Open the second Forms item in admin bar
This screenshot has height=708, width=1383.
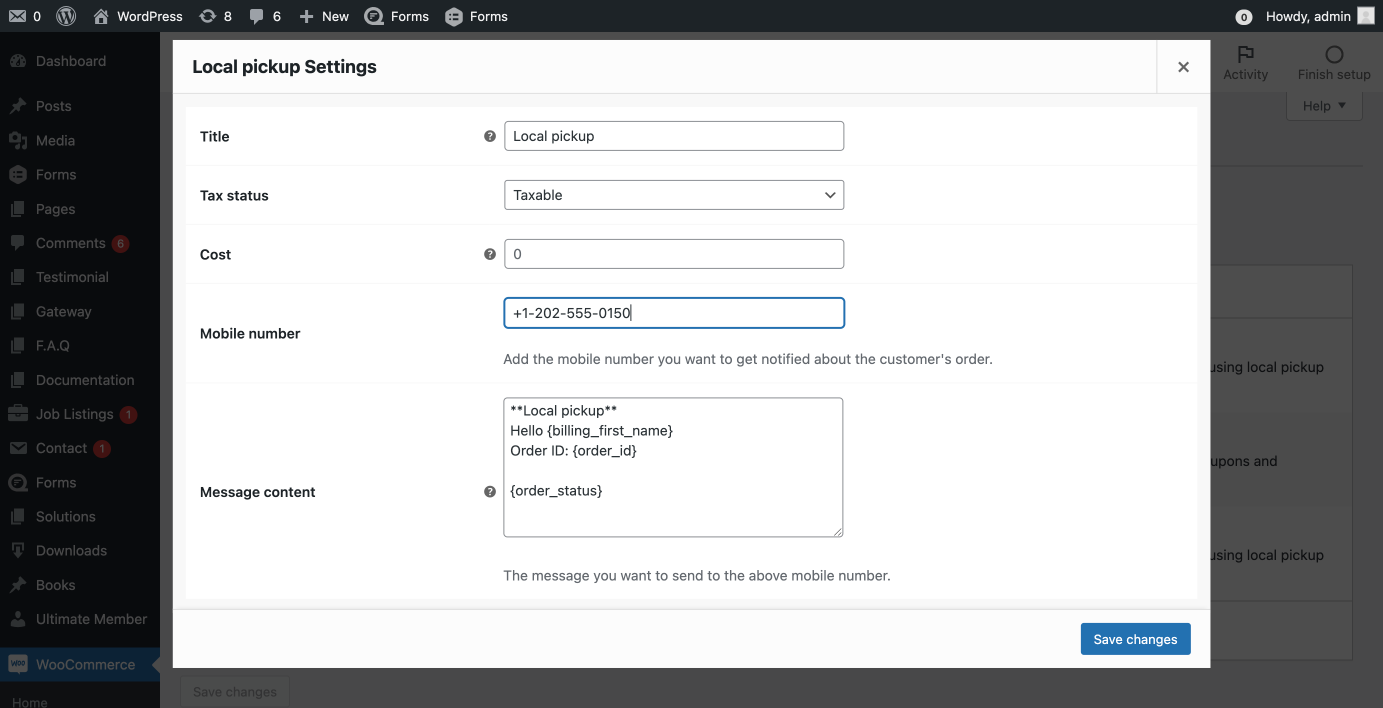coord(476,16)
